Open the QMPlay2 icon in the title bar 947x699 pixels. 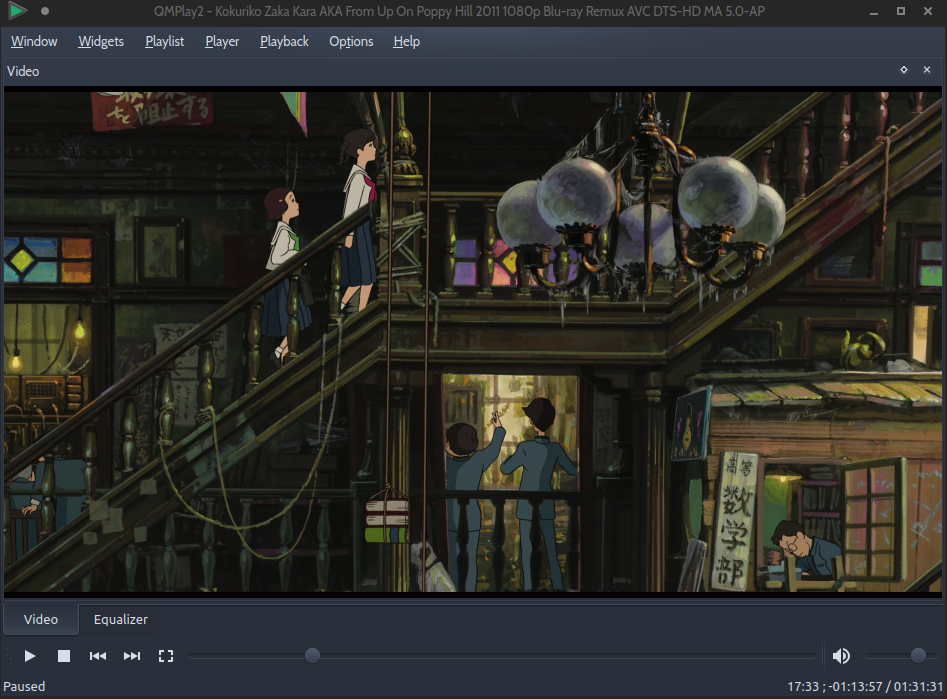tap(17, 11)
